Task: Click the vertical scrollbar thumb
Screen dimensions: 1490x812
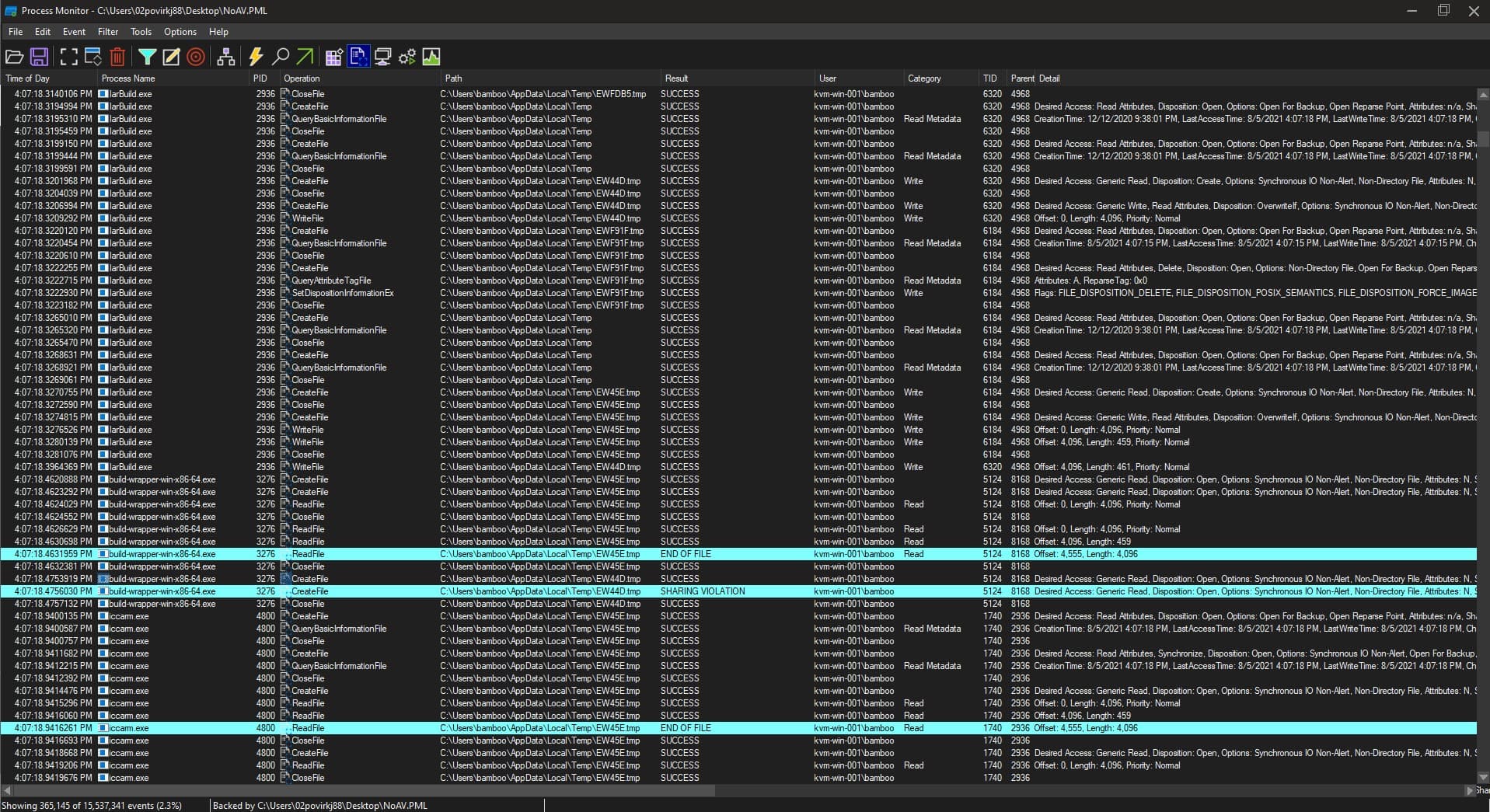Action: tap(1483, 139)
